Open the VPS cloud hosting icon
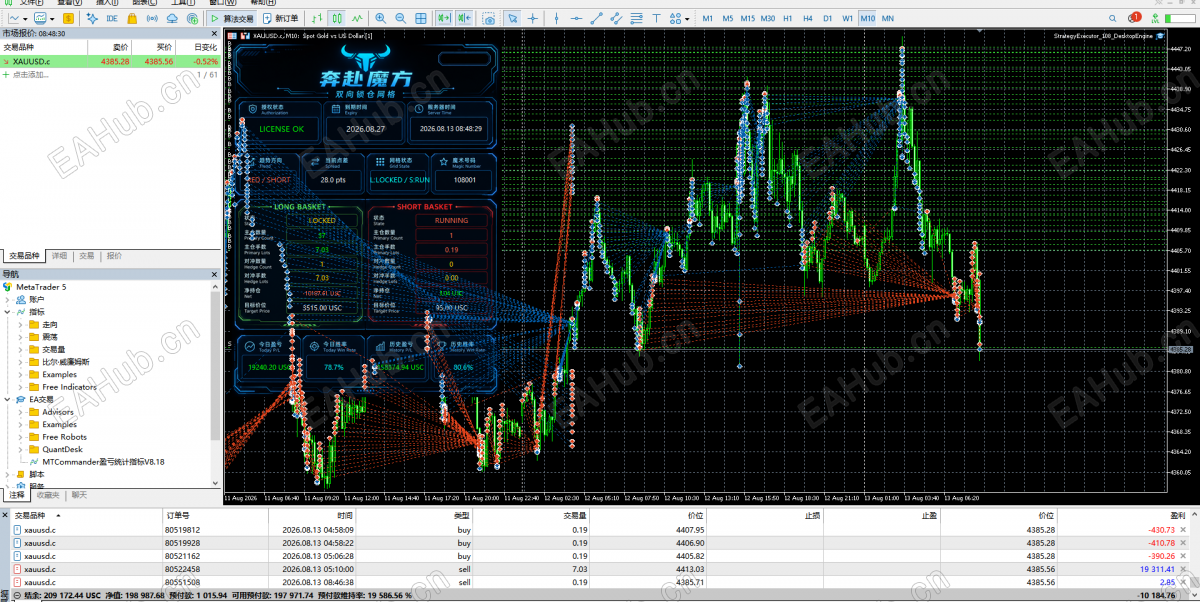 [172, 18]
